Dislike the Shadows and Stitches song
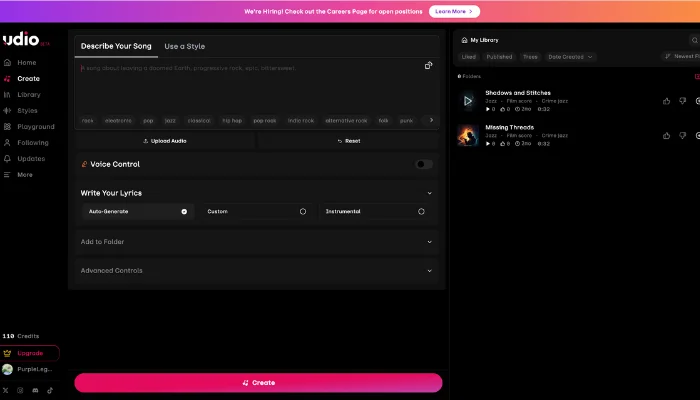This screenshot has height=400, width=700. pos(682,101)
